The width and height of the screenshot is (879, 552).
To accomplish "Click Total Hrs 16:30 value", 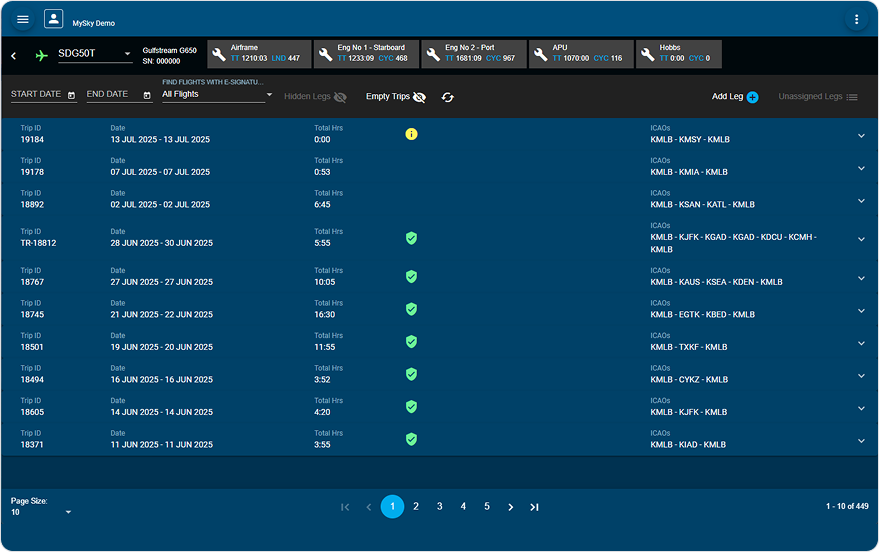I will 325,314.
